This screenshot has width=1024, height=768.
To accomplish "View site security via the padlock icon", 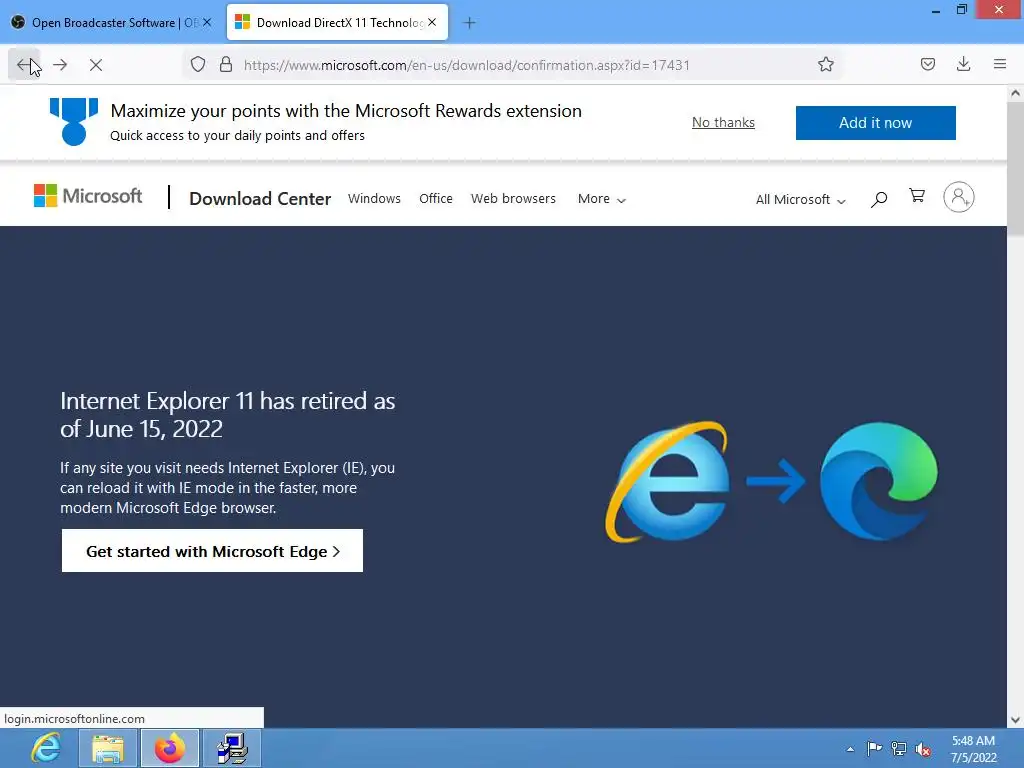I will point(226,65).
